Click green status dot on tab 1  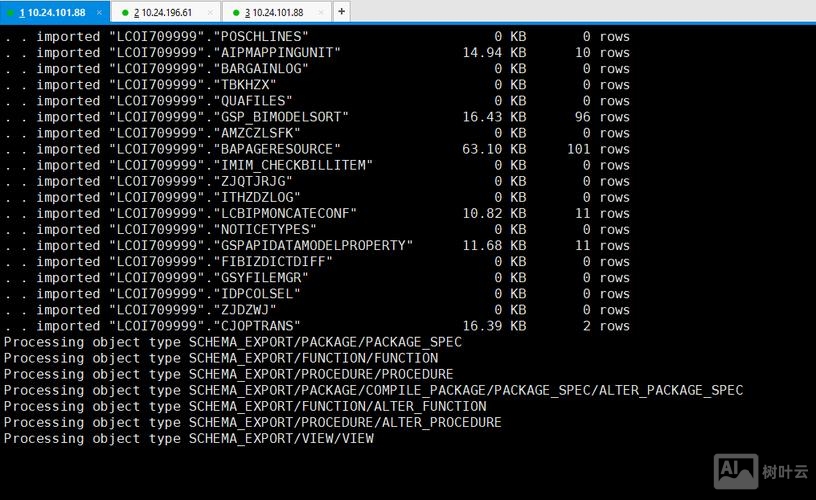point(11,13)
